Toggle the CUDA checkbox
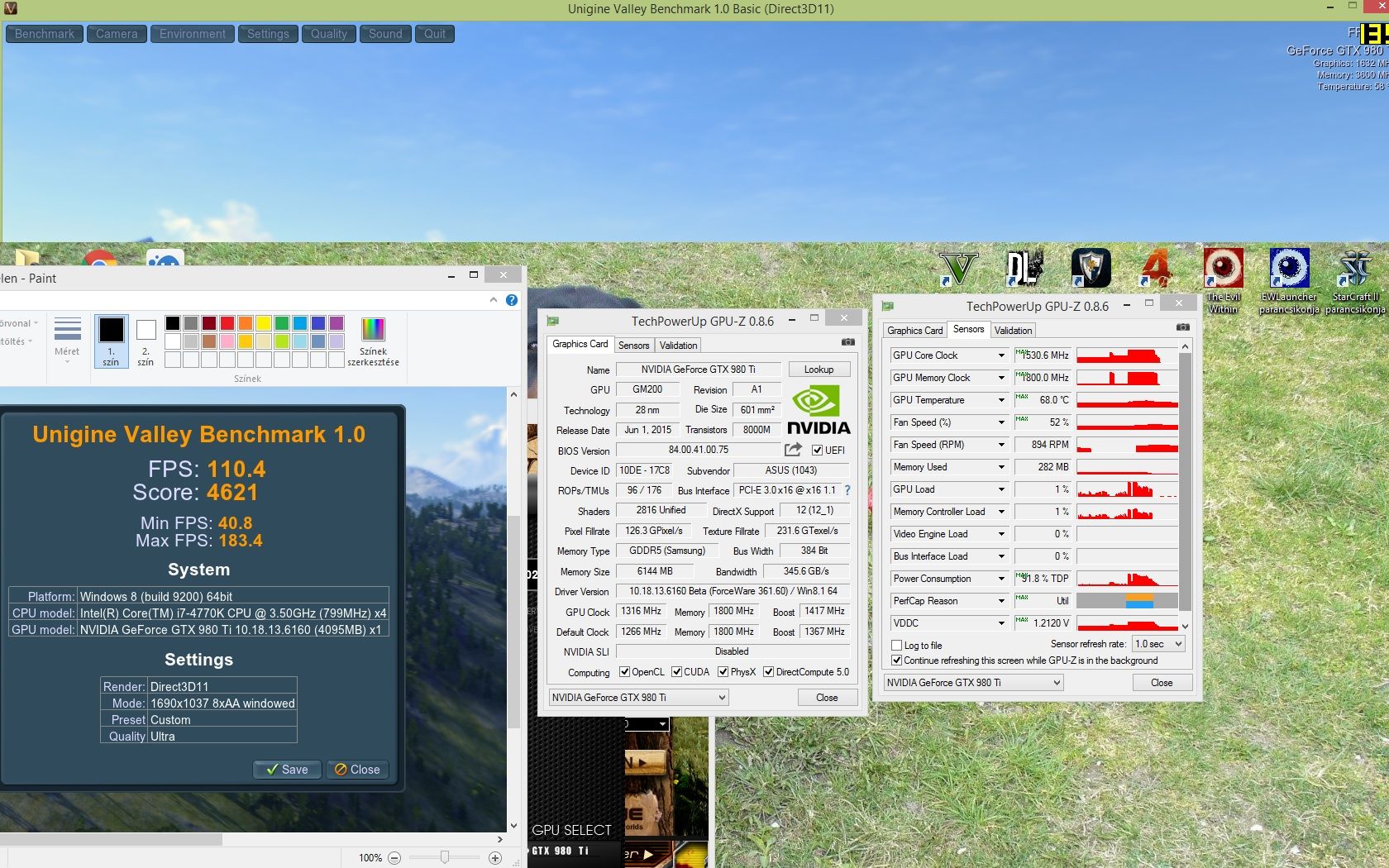 tap(676, 672)
